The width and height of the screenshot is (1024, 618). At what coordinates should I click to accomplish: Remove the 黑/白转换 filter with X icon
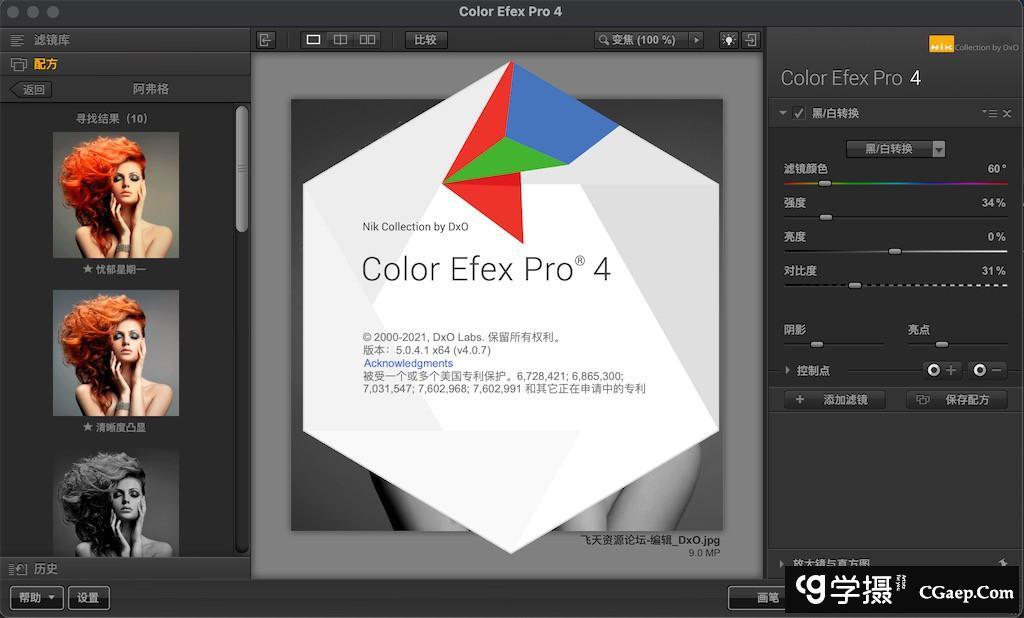click(x=1007, y=114)
